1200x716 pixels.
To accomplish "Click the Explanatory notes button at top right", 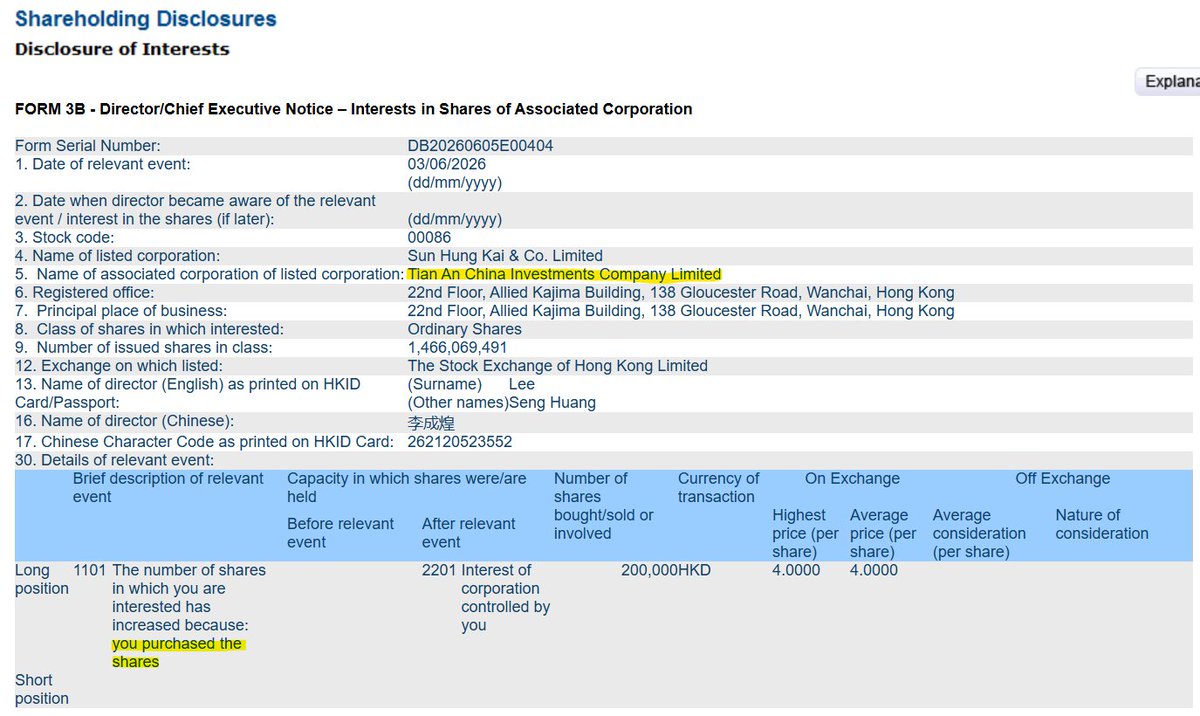I will point(1168,82).
